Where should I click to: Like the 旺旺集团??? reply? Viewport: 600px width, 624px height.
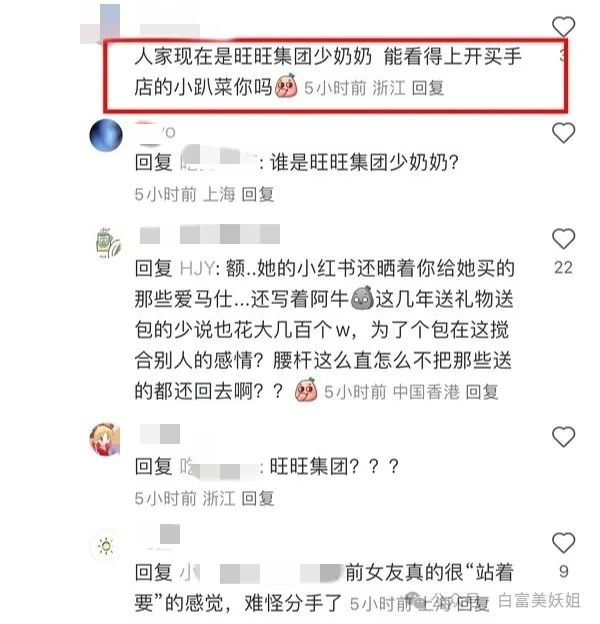pyautogui.click(x=563, y=437)
